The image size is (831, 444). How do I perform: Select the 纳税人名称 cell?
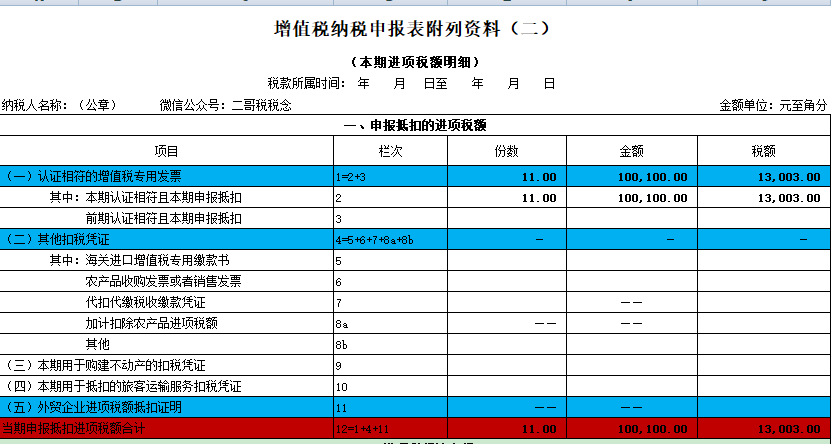tap(60, 105)
